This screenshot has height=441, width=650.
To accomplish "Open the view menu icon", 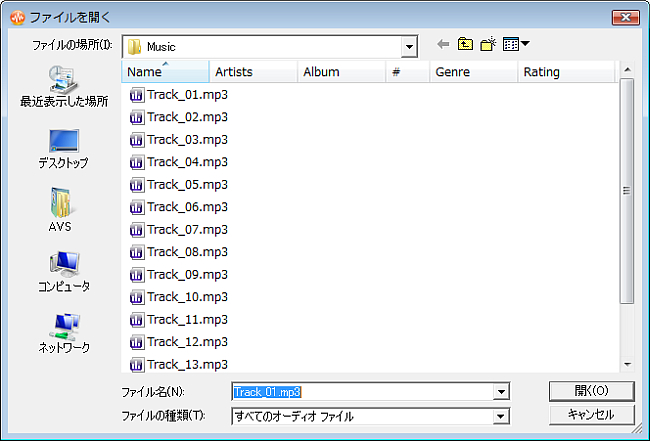I will click(x=516, y=44).
